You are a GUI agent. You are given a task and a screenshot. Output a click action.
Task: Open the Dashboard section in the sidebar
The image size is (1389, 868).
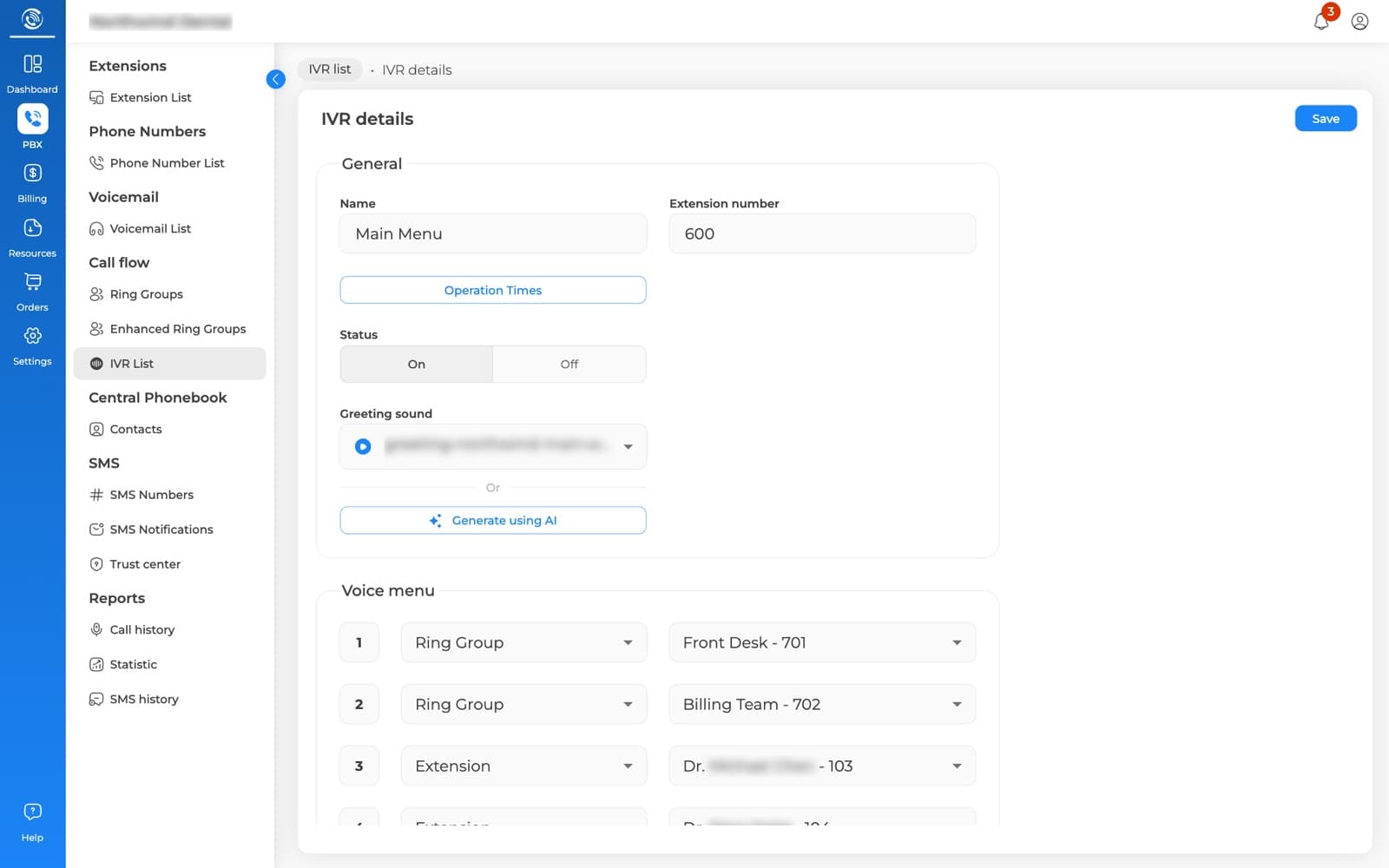(32, 73)
